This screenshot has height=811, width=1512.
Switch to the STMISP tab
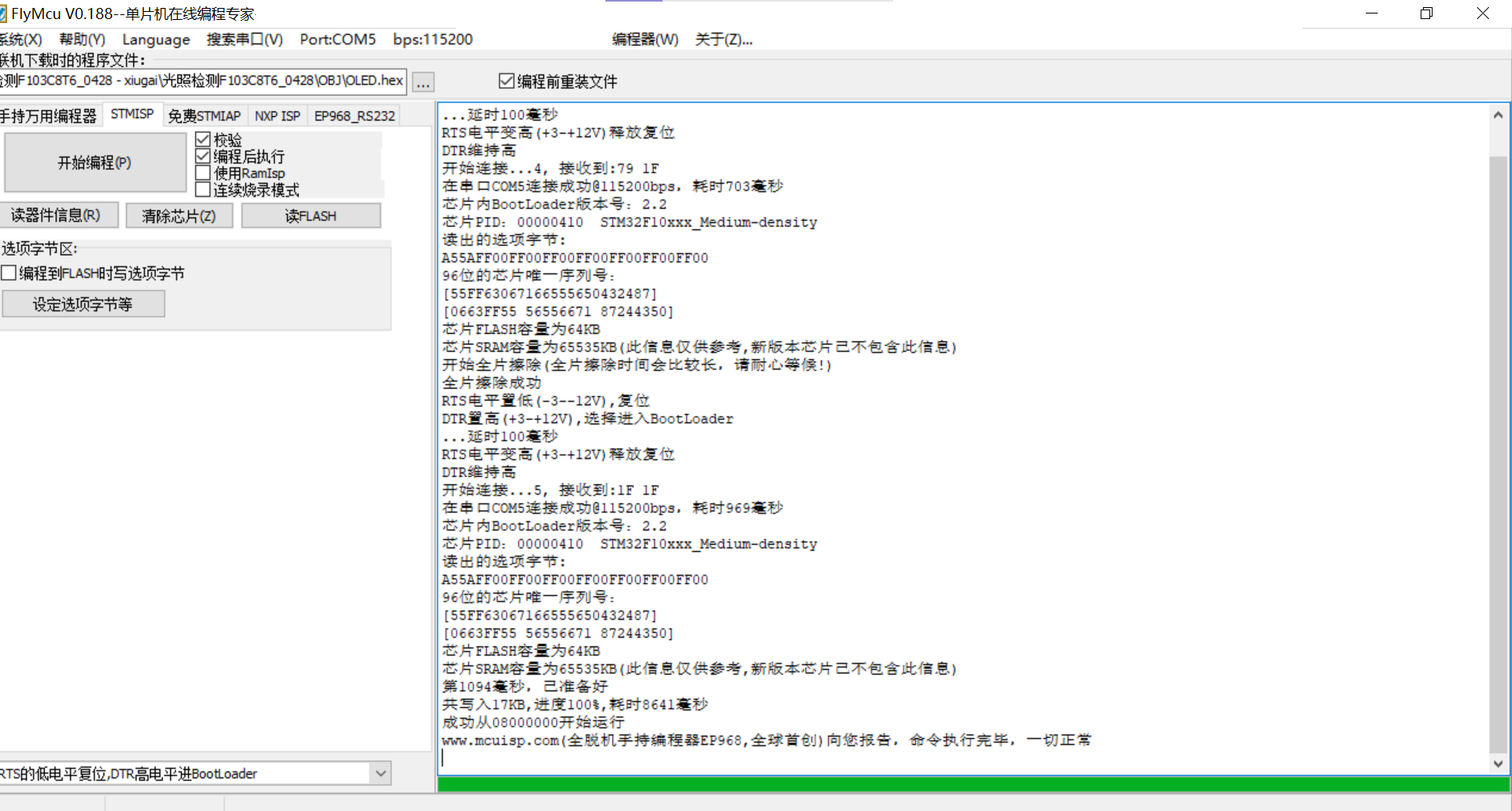click(132, 114)
